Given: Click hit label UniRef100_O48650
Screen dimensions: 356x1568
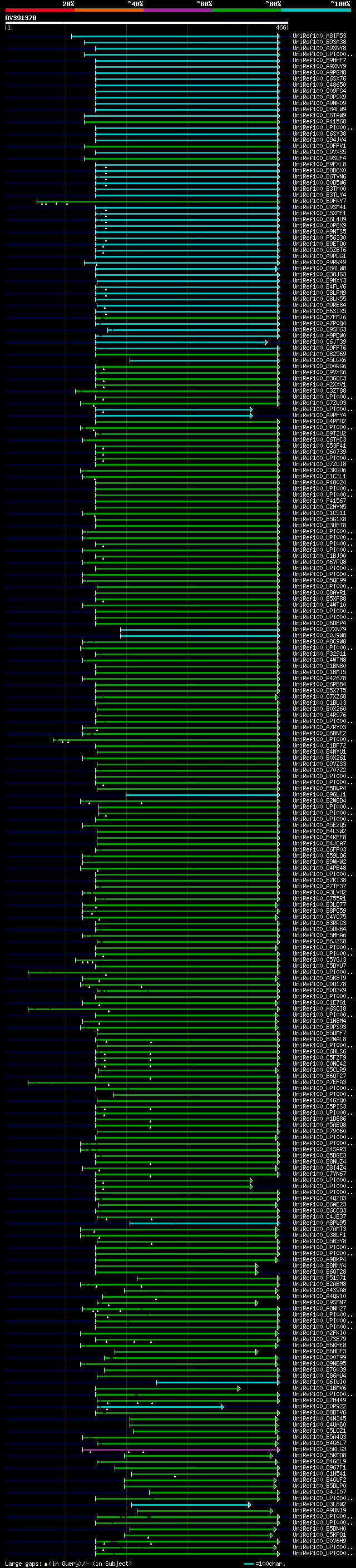Looking at the screenshot, I should tap(319, 85).
